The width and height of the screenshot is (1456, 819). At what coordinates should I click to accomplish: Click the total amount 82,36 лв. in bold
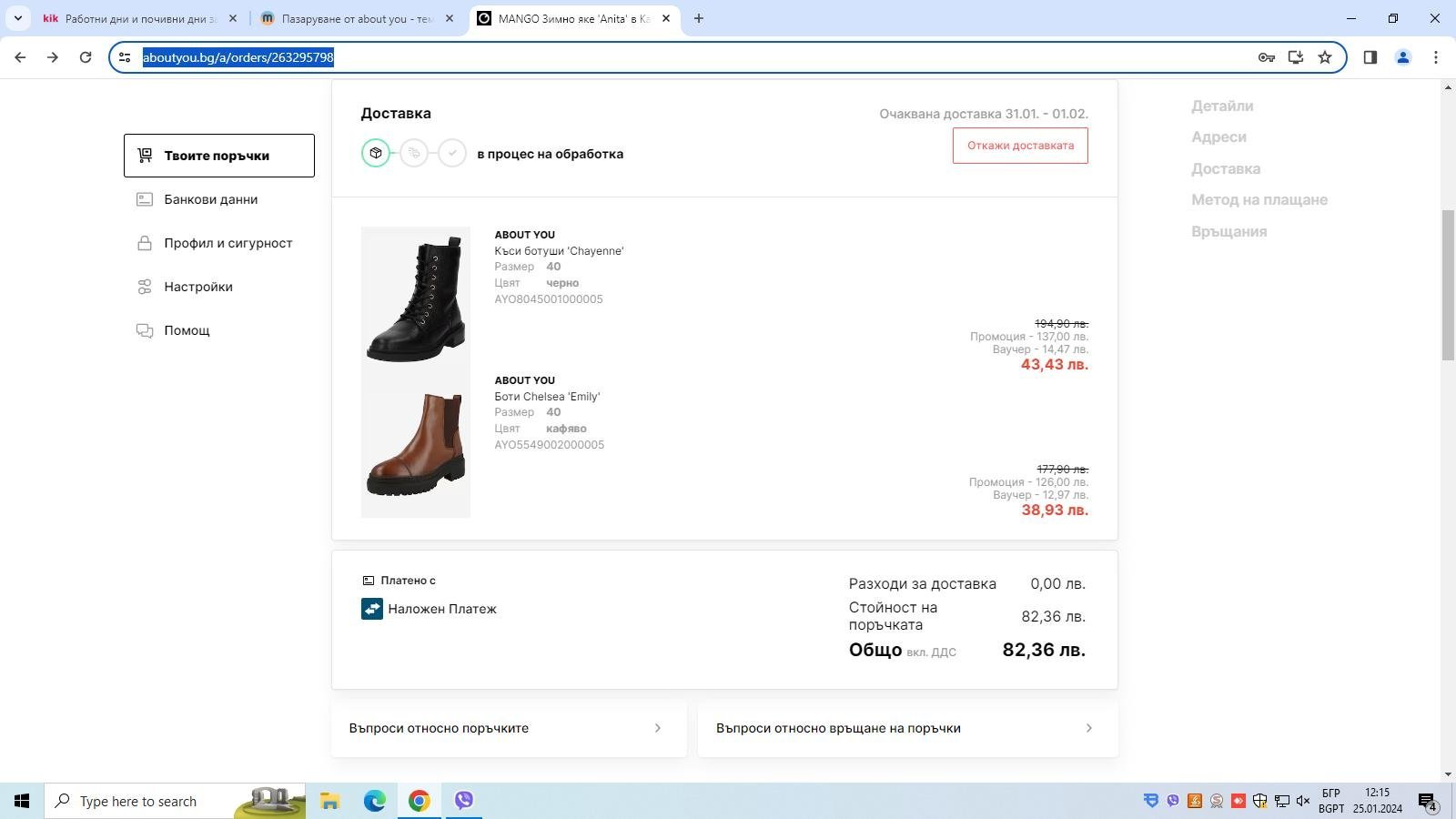tap(1044, 650)
